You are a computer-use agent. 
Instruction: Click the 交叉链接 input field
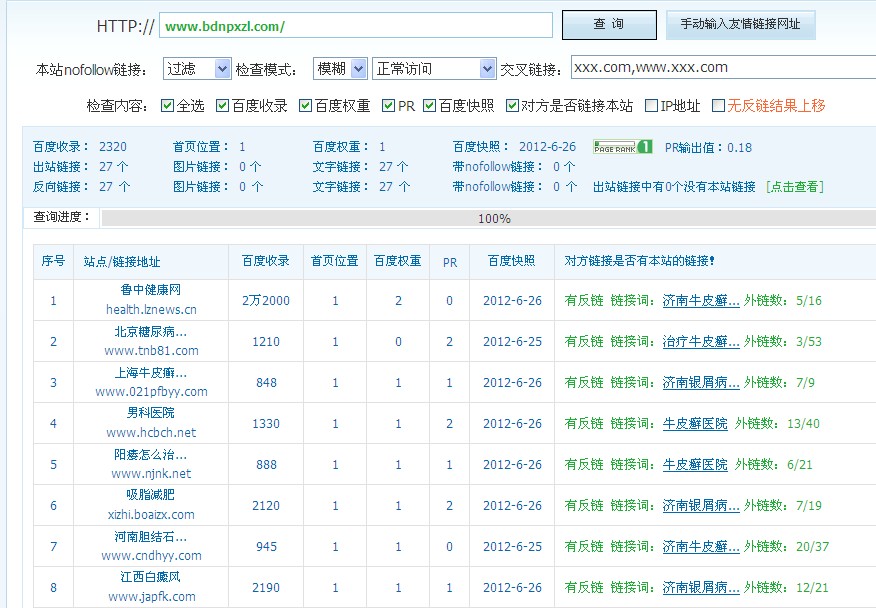click(x=722, y=67)
